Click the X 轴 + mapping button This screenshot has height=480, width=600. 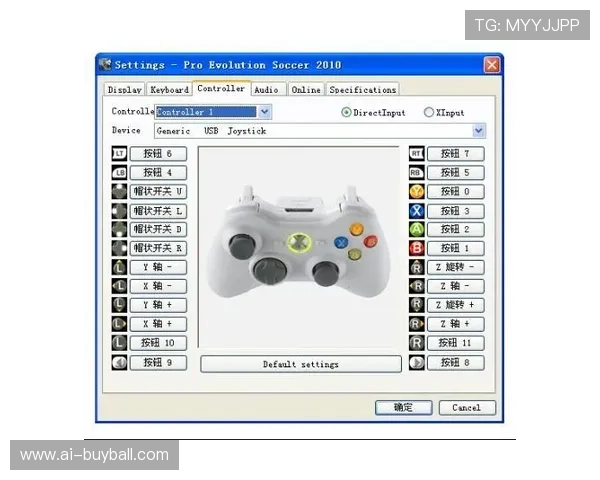158,324
